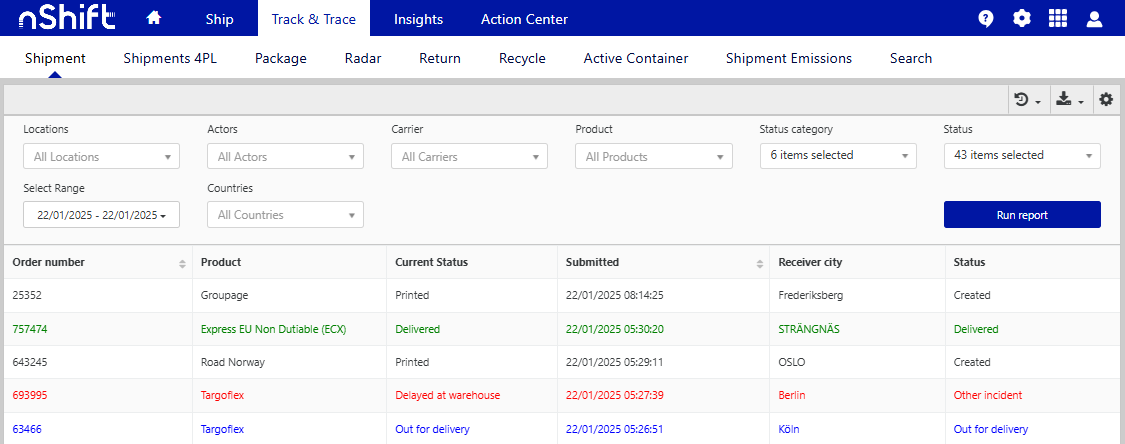1125x444 pixels.
Task: Sort by Order number column arrows
Action: point(182,263)
